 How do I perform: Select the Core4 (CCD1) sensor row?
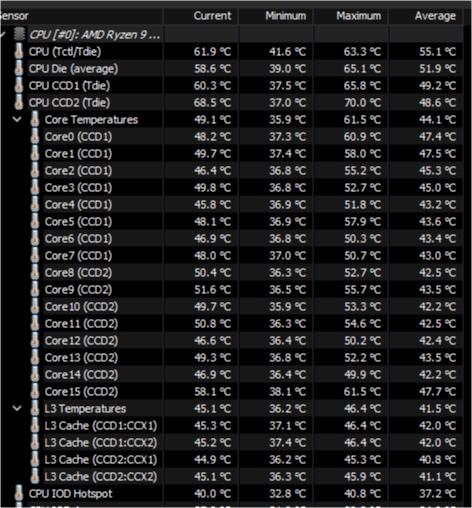[232, 205]
